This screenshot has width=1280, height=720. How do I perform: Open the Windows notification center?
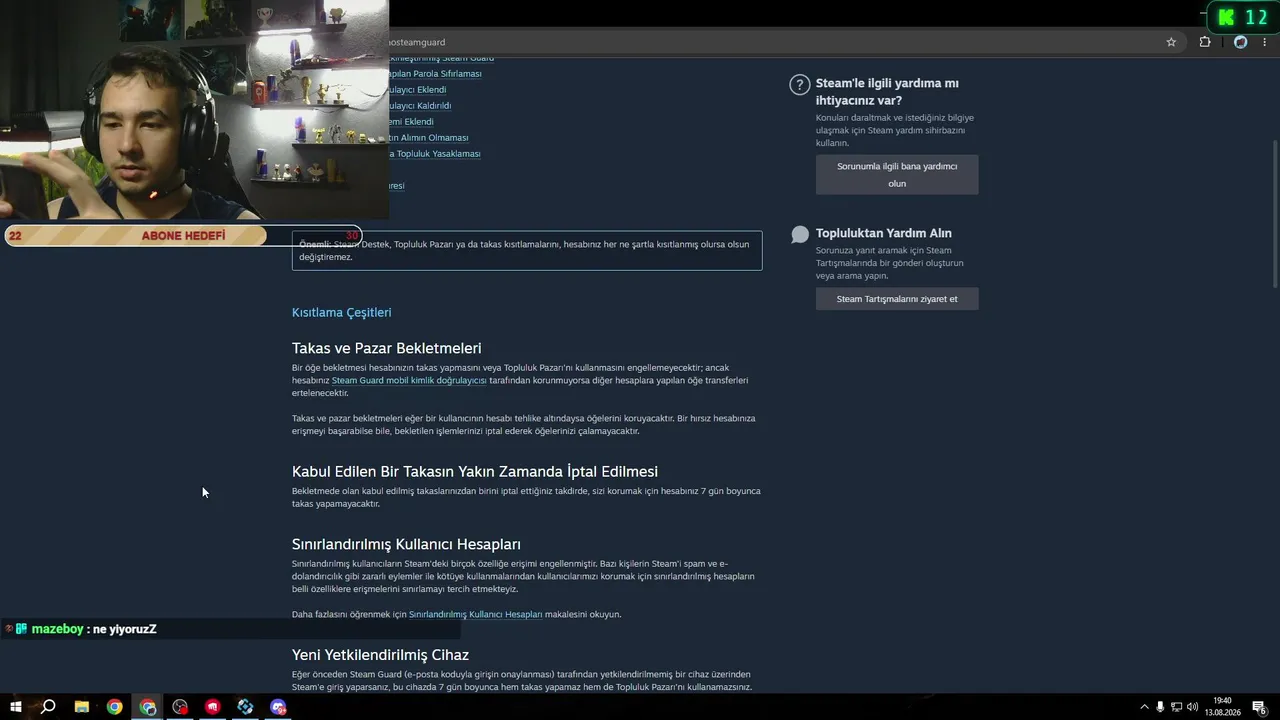(x=1260, y=707)
